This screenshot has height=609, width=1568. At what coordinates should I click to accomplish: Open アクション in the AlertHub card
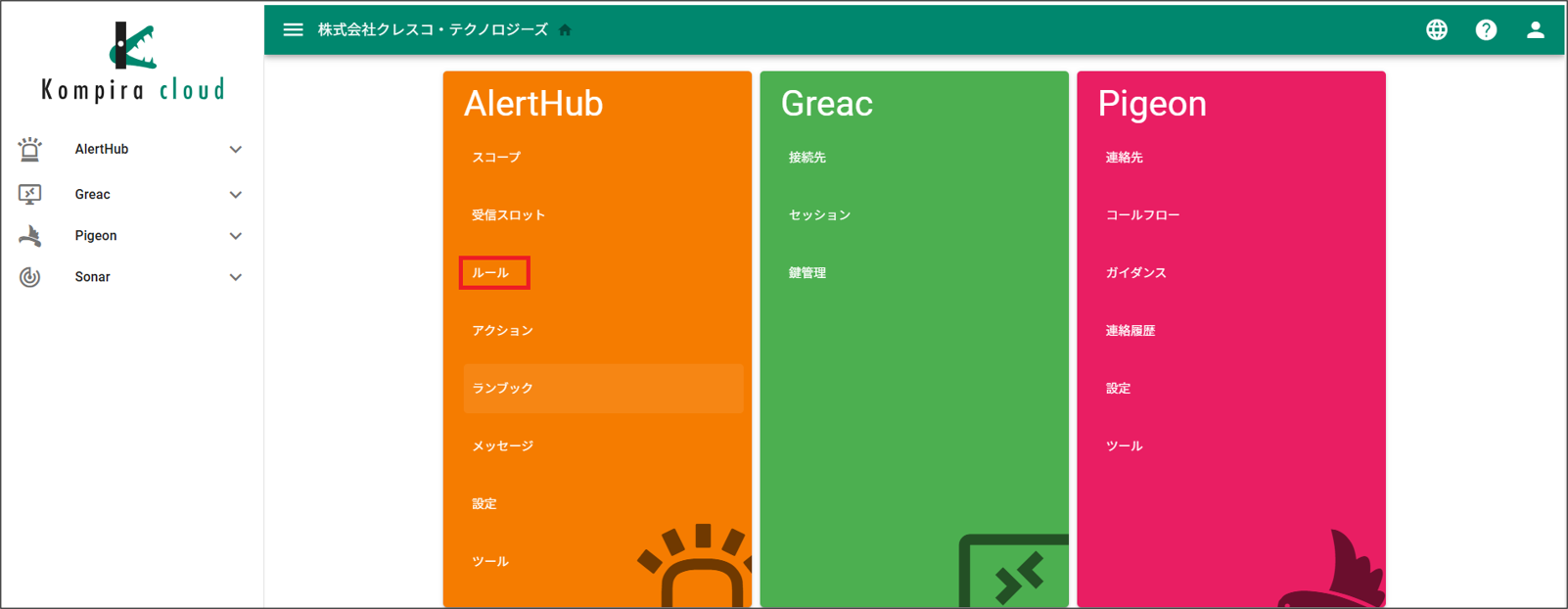[x=502, y=331]
